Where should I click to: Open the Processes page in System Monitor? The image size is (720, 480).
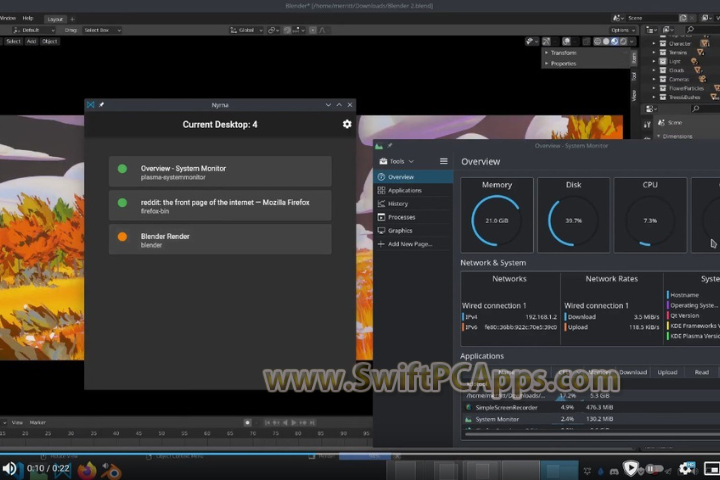coord(413,217)
